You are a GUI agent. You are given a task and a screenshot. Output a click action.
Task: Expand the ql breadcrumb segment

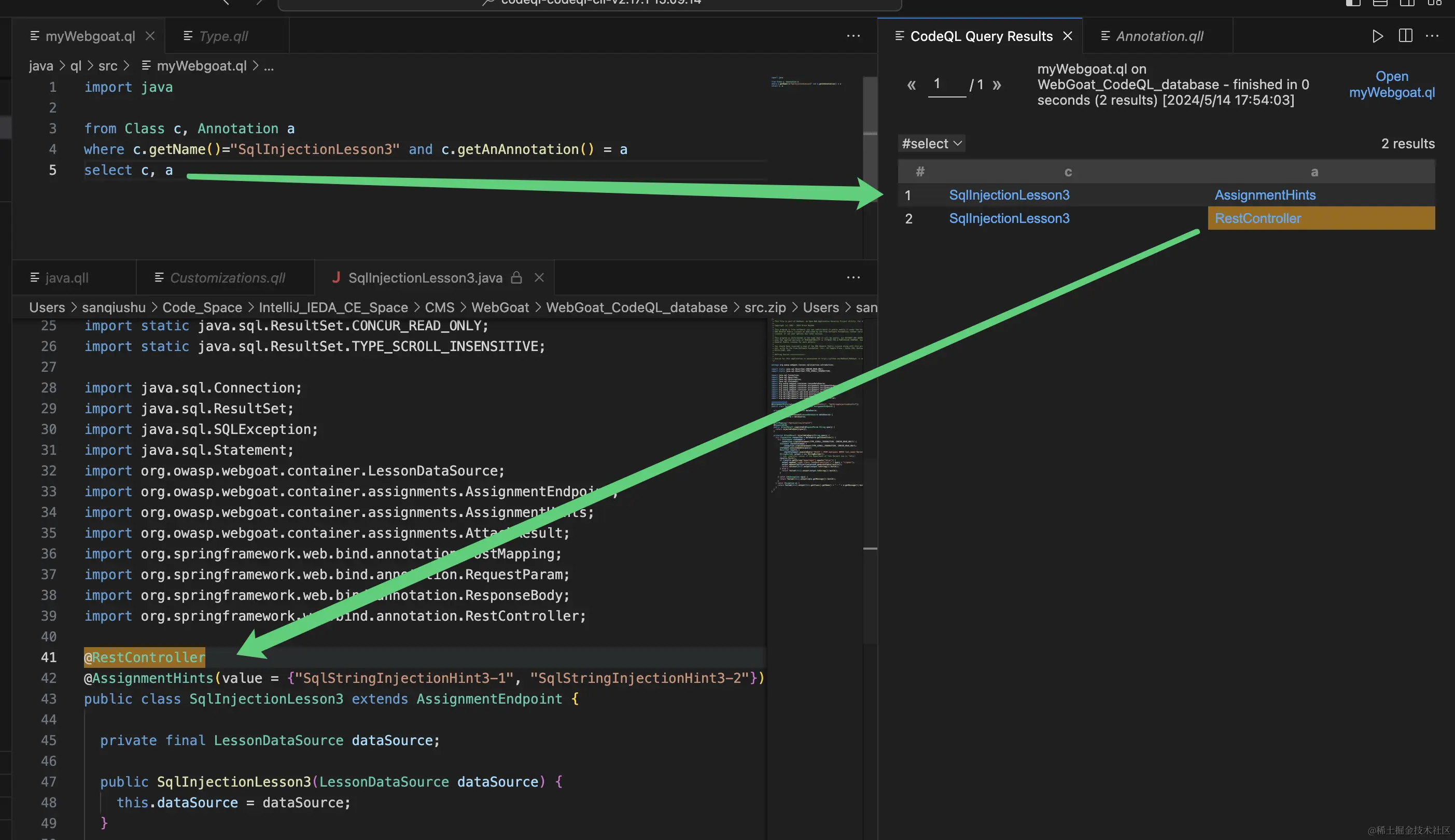(x=76, y=66)
